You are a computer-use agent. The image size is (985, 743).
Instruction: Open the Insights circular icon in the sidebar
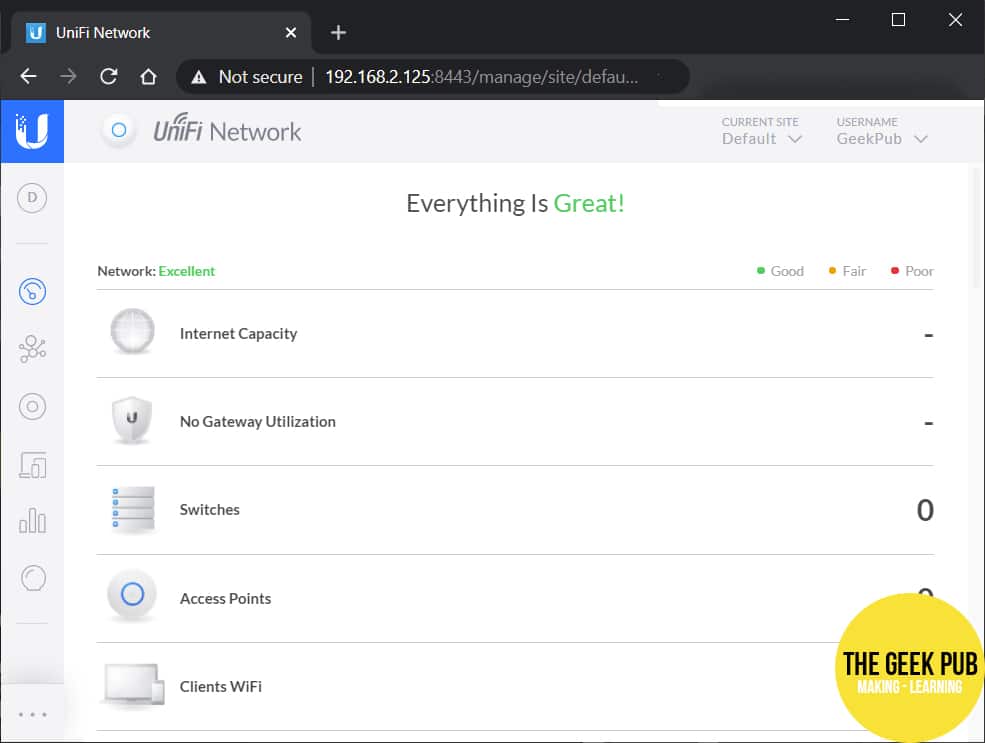[x=33, y=578]
